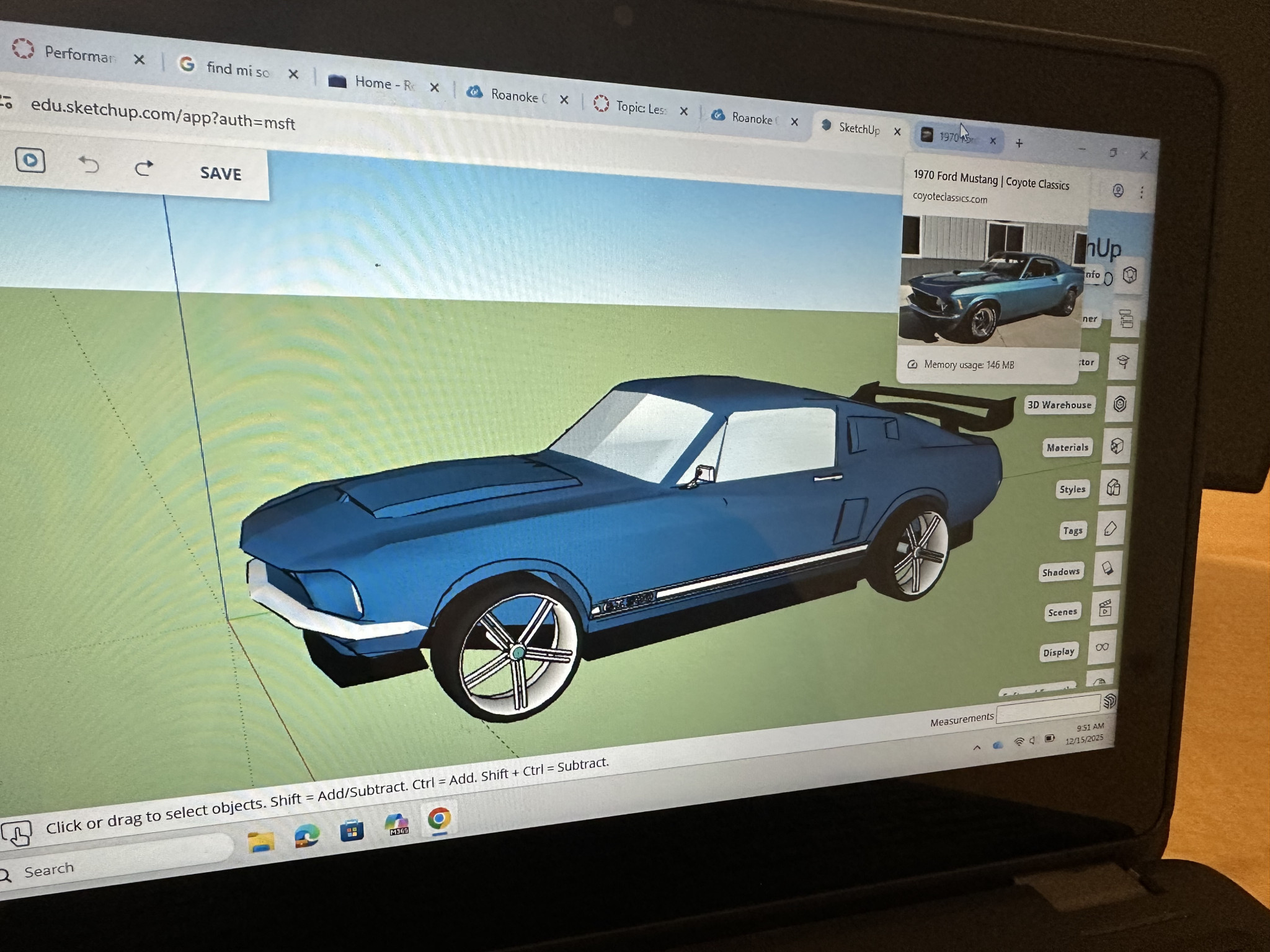This screenshot has height=952, width=1270.
Task: Click the Redo arrow
Action: [144, 168]
